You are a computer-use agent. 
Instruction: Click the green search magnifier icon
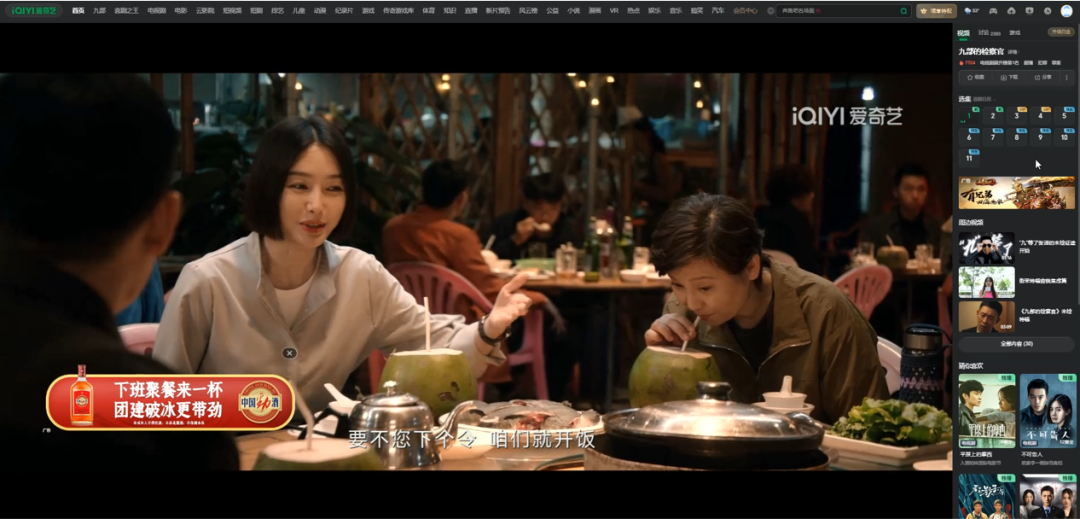(x=904, y=11)
